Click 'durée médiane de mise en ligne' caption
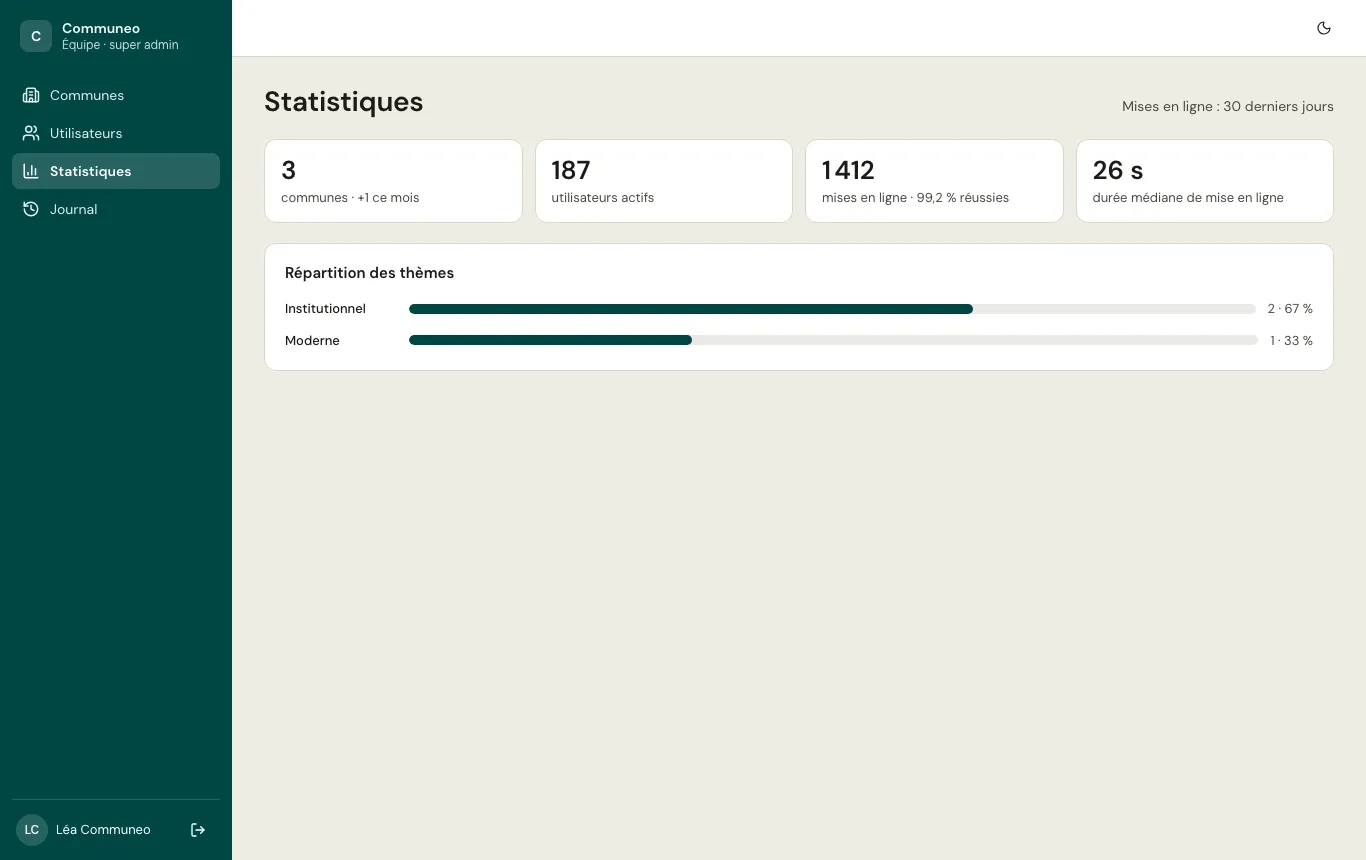This screenshot has height=860, width=1366. click(x=1188, y=198)
